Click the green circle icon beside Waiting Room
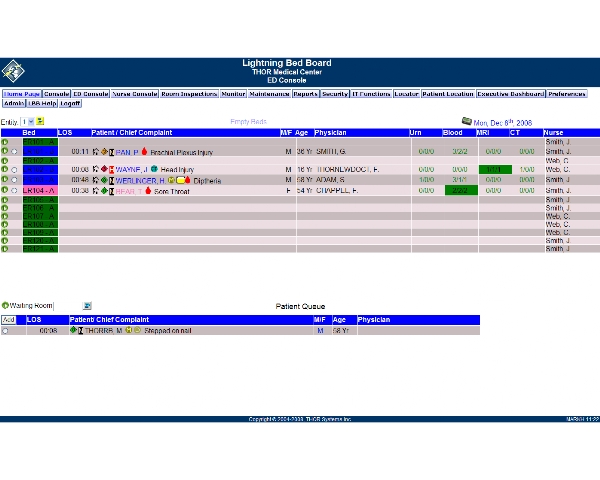Image resolution: width=600 pixels, height=480 pixels. 5,305
